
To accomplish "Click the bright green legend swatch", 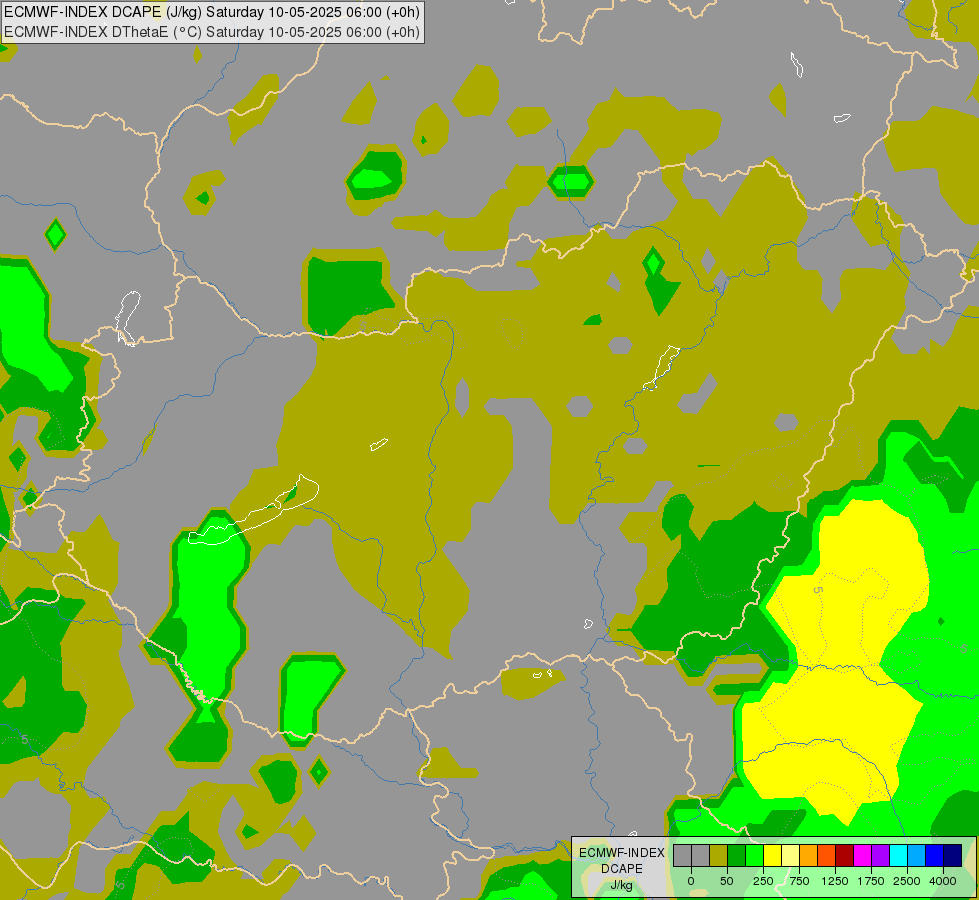I will pyautogui.click(x=754, y=855).
